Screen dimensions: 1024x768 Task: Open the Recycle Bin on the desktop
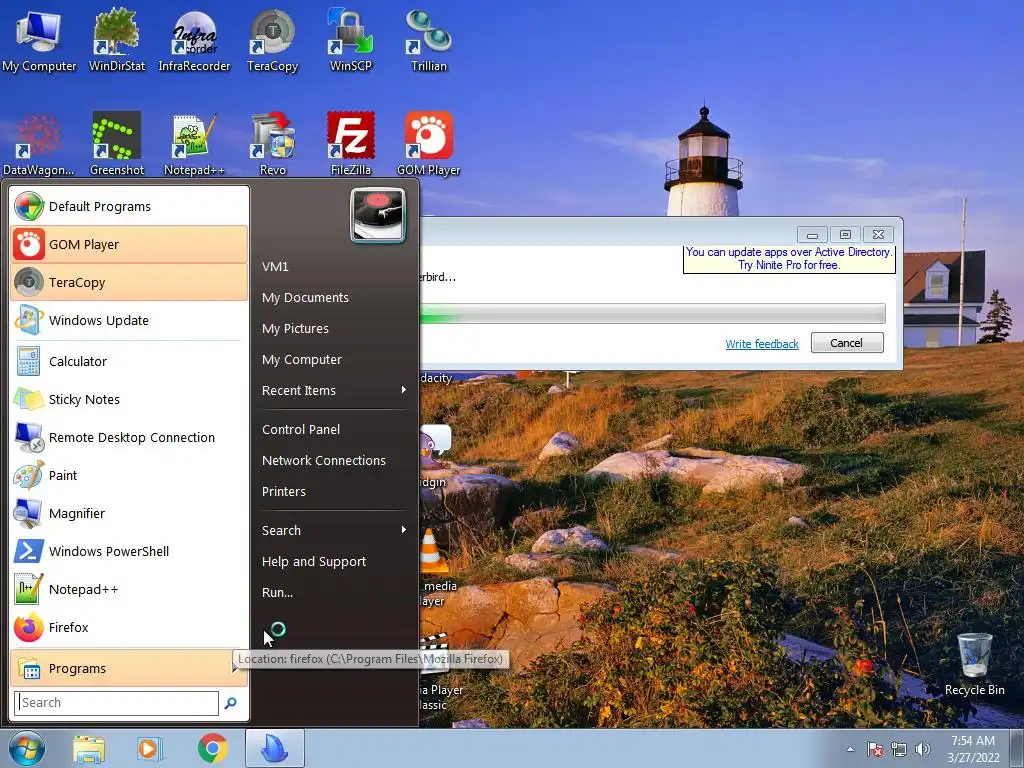point(974,664)
